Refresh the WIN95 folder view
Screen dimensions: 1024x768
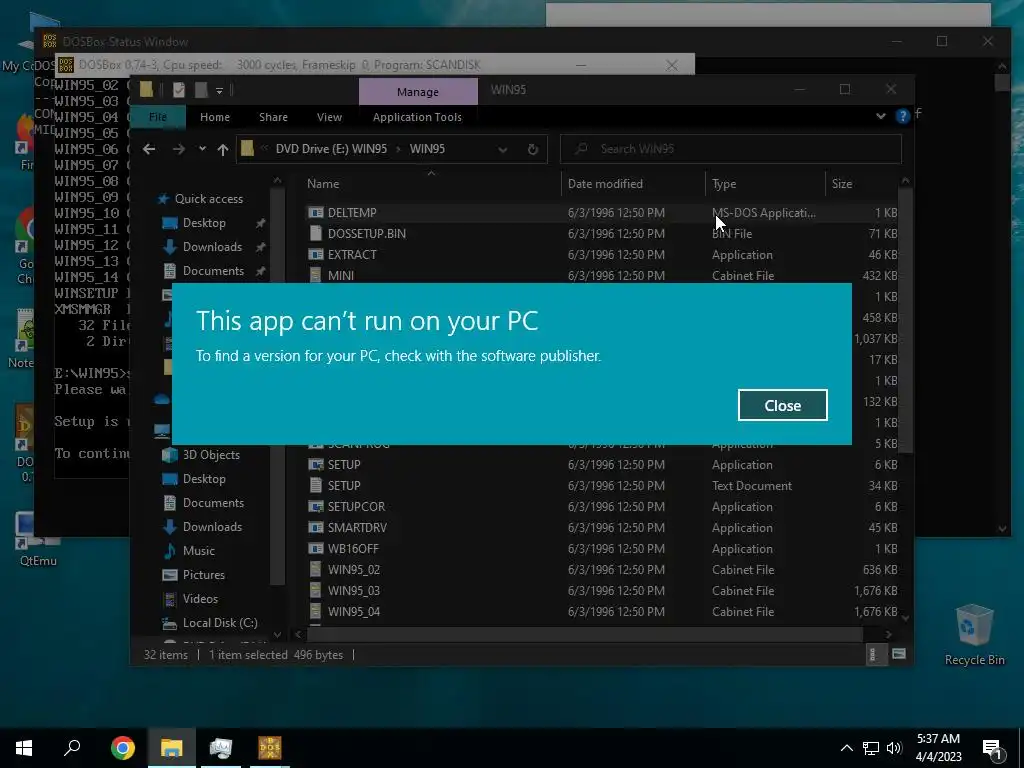533,150
